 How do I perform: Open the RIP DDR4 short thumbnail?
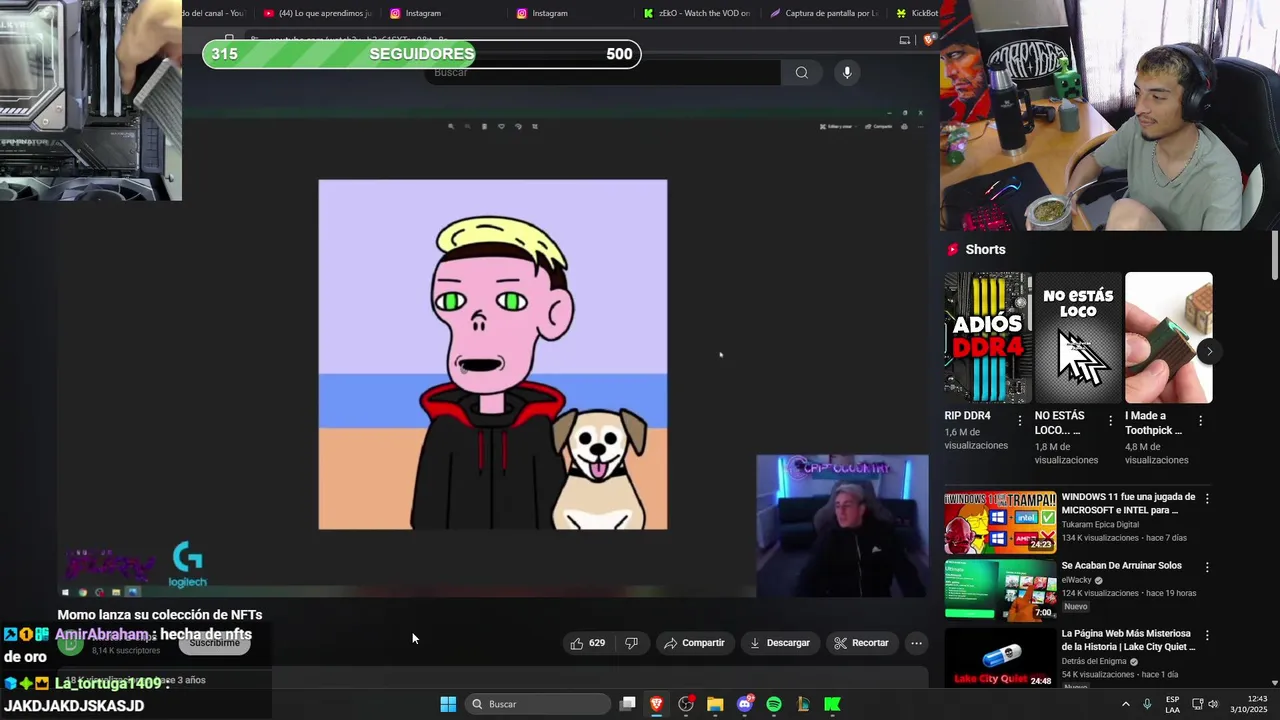point(988,338)
